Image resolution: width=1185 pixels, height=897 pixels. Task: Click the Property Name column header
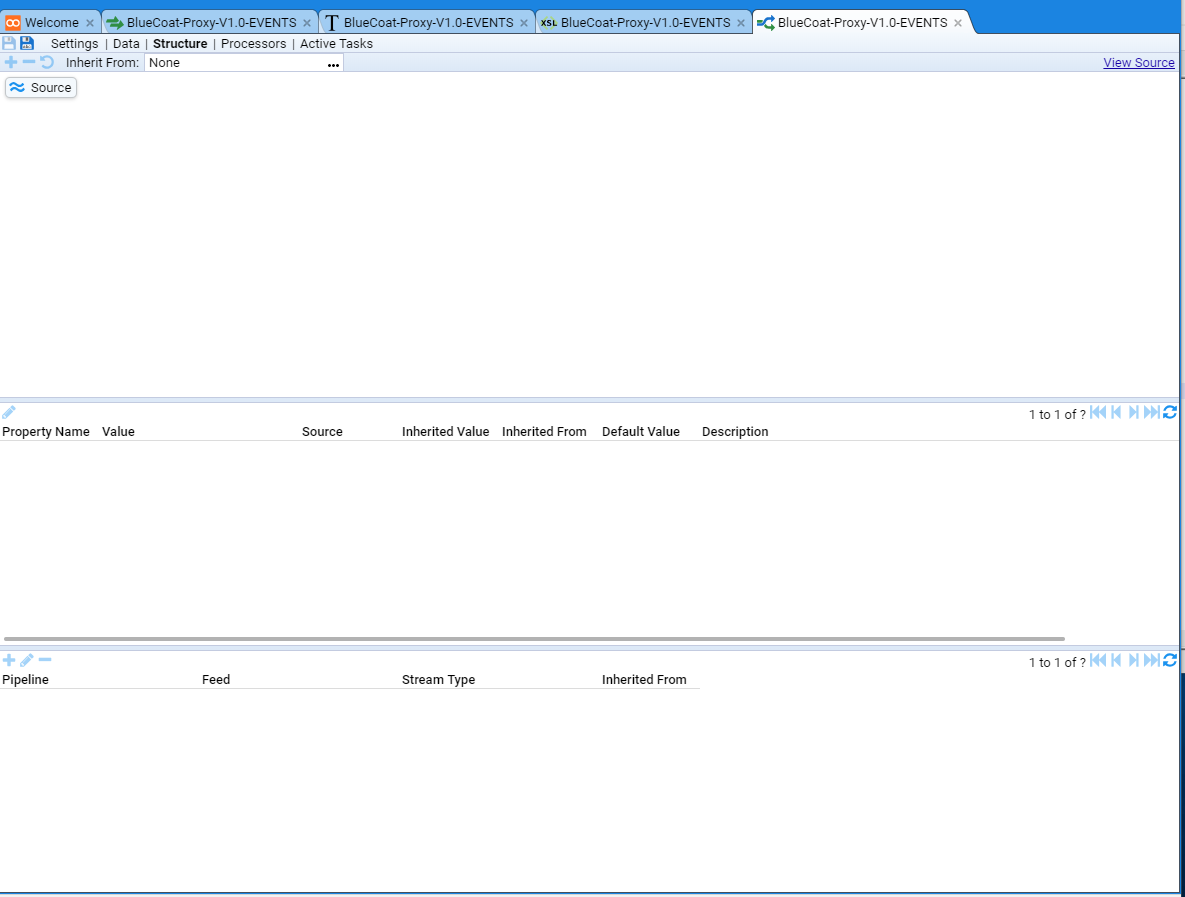tap(46, 432)
